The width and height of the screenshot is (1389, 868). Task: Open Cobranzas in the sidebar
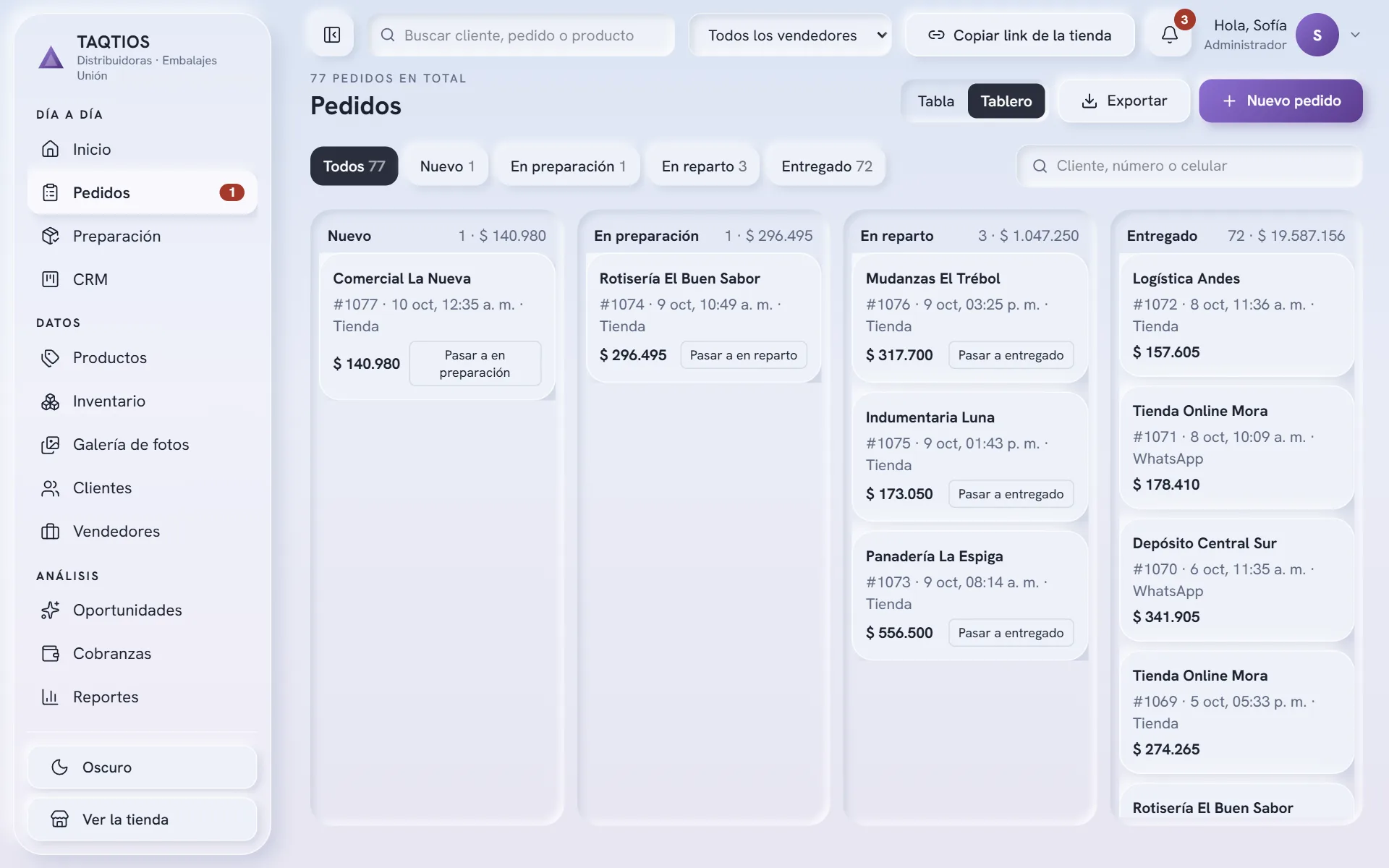click(143, 653)
